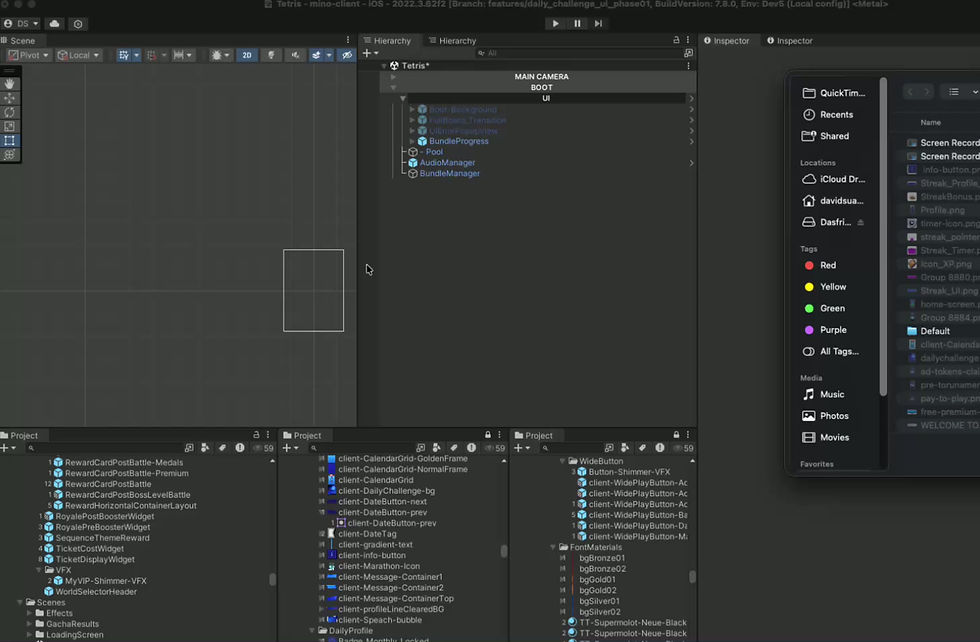Image resolution: width=980 pixels, height=642 pixels.
Task: Select the Green tag in Finder
Action: tap(832, 308)
